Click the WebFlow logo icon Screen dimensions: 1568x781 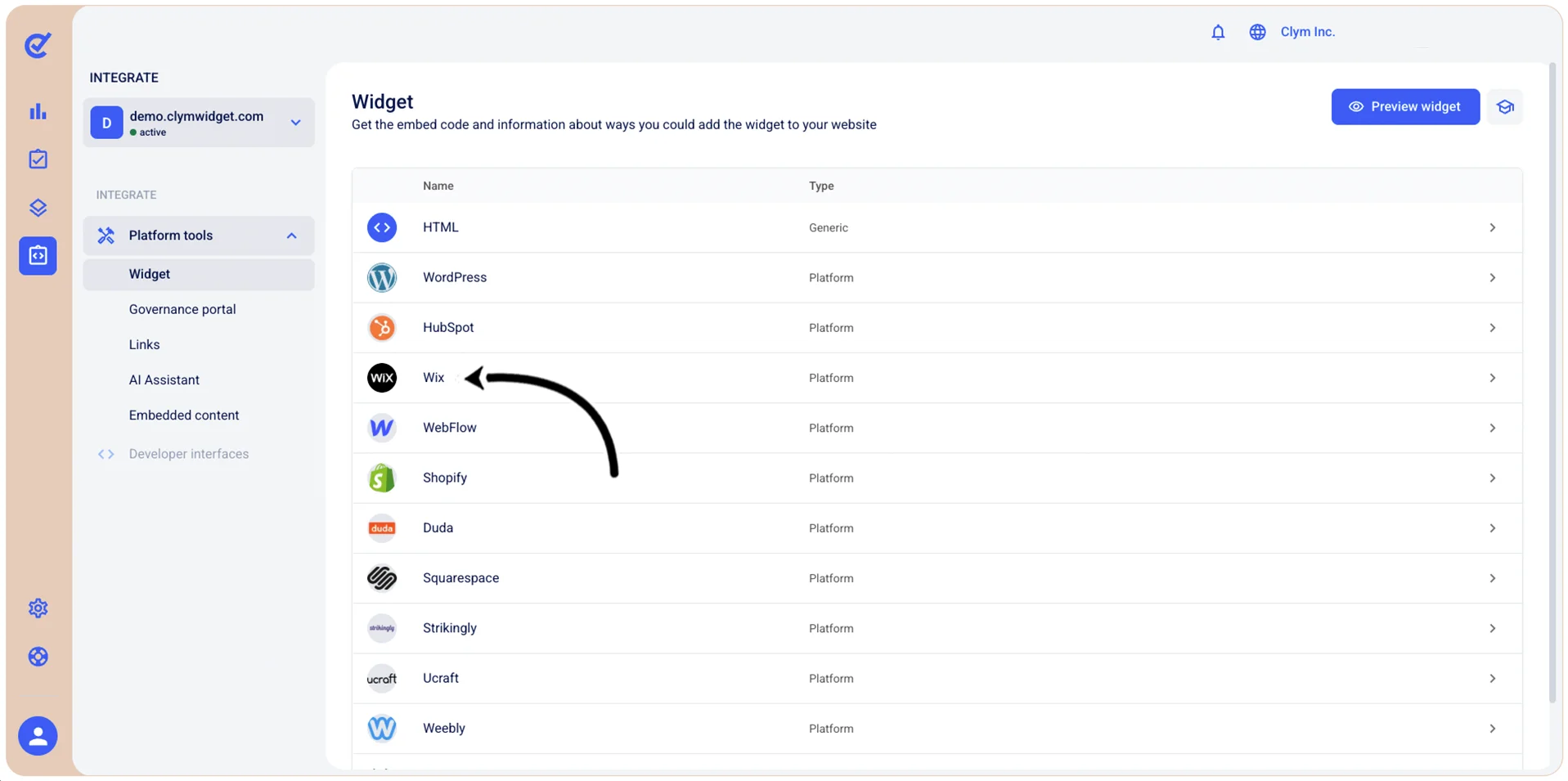click(382, 428)
